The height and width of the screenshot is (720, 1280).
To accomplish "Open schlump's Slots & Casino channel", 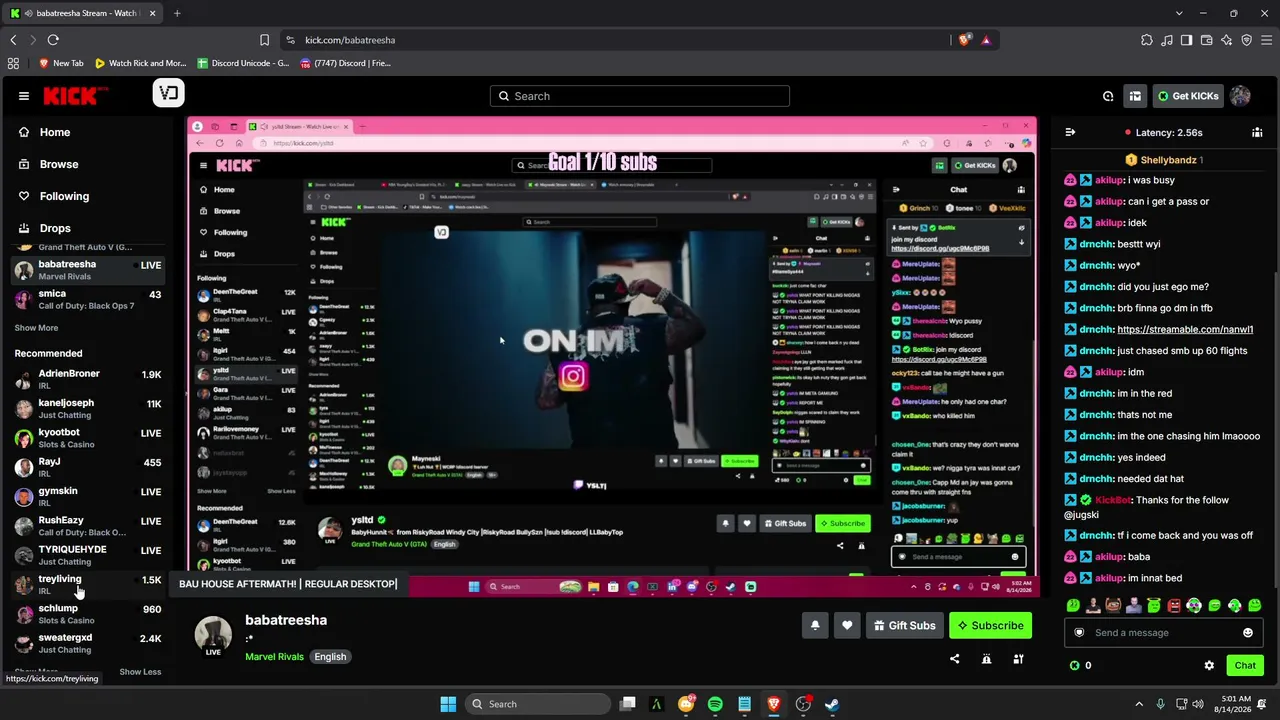I will click(87, 614).
